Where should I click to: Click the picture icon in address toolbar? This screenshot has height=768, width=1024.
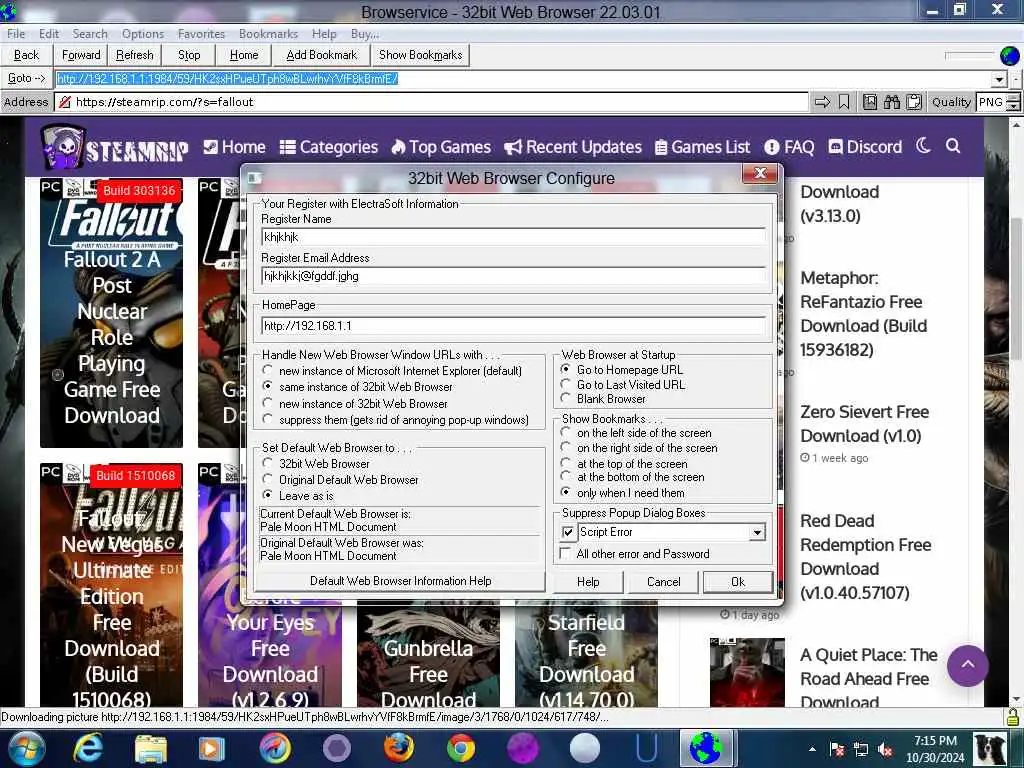870,102
